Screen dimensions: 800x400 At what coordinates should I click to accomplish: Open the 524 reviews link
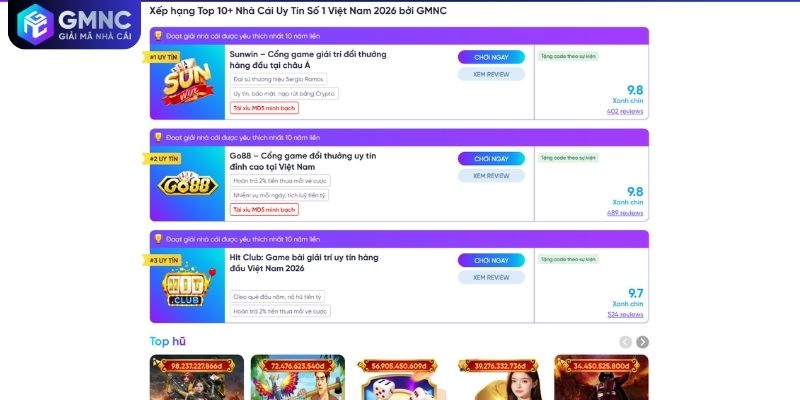coord(626,314)
